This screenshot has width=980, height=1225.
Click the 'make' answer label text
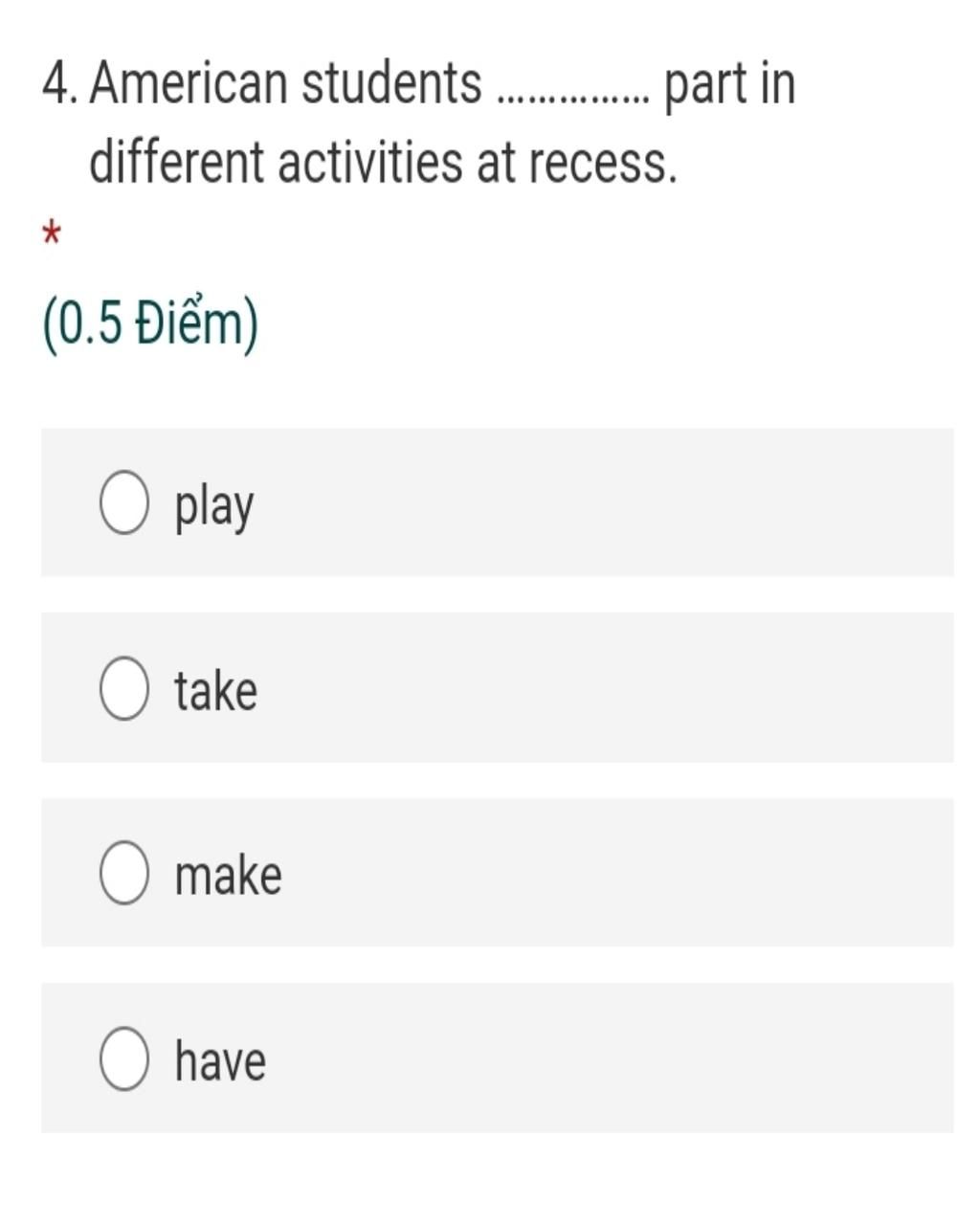point(228,876)
